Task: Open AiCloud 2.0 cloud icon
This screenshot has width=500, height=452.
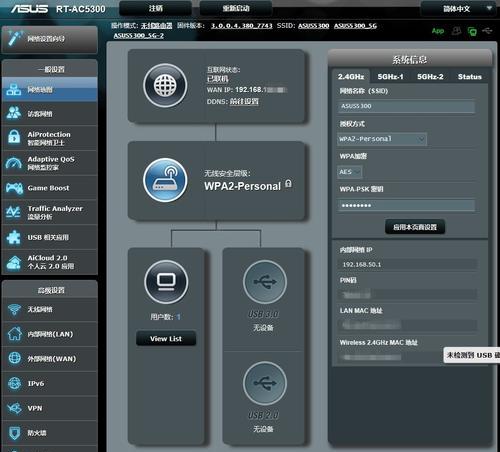Action: point(14,262)
